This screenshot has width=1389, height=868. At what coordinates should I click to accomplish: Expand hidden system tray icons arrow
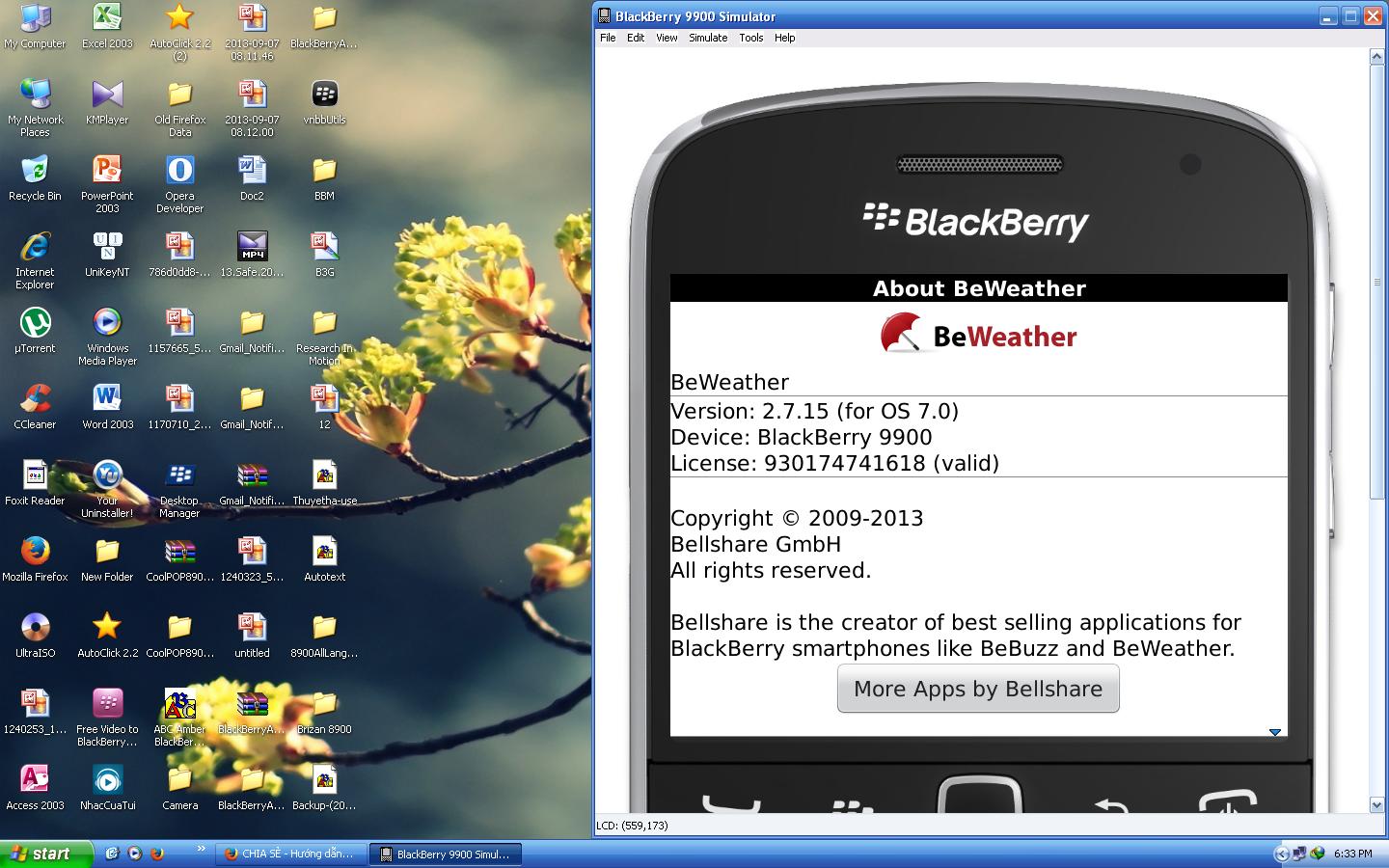(1281, 854)
